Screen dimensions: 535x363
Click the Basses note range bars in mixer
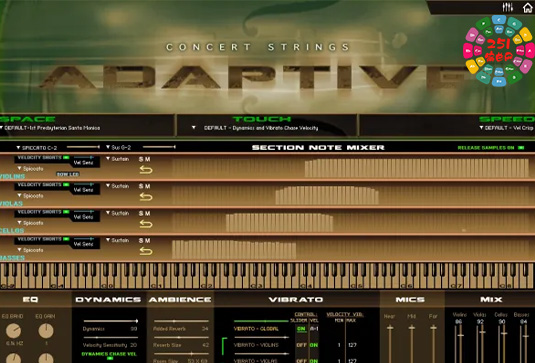(x=234, y=249)
